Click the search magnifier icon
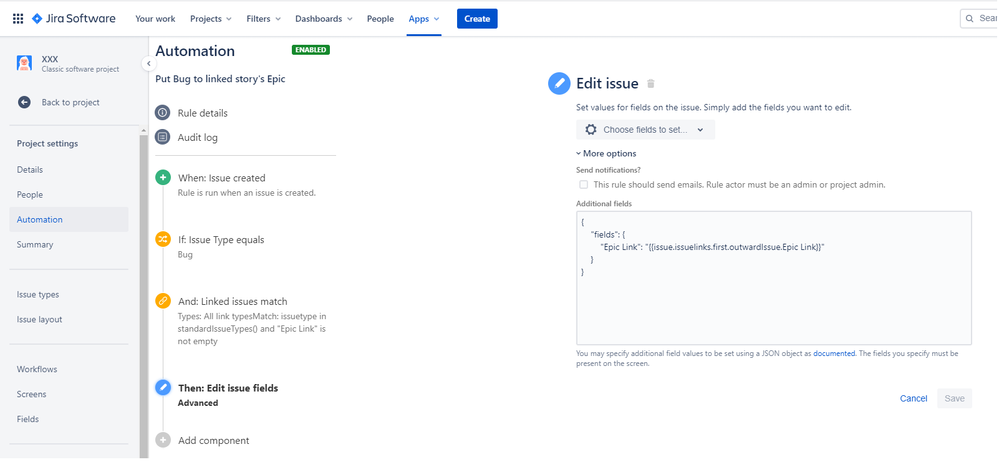 [970, 18]
